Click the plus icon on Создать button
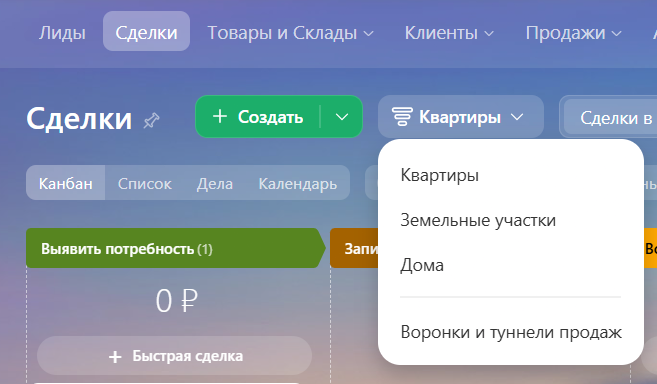Viewport: 657px width, 384px height. (220, 116)
